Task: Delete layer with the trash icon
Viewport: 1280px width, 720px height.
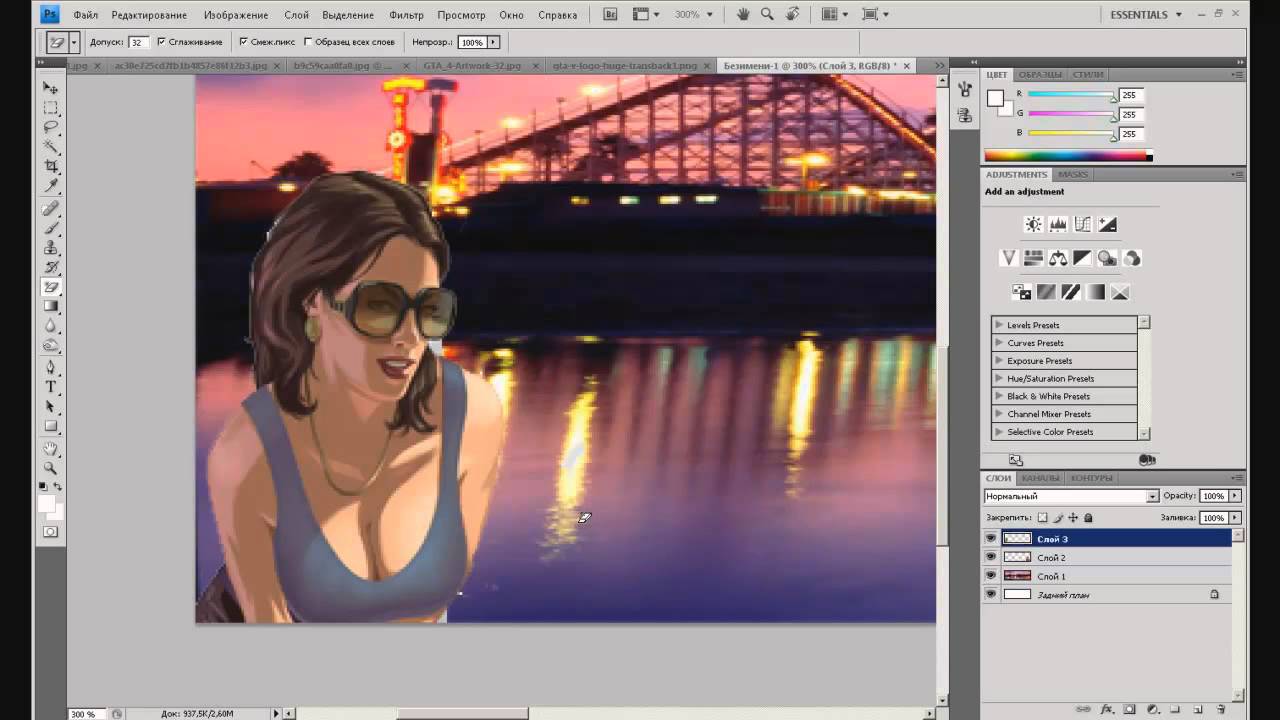Action: [1221, 709]
